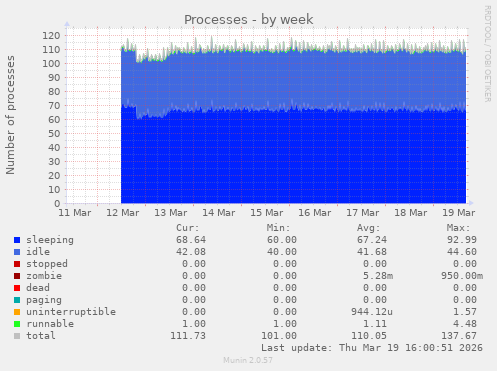Click the 'sleeping' legend label

click(x=50, y=240)
